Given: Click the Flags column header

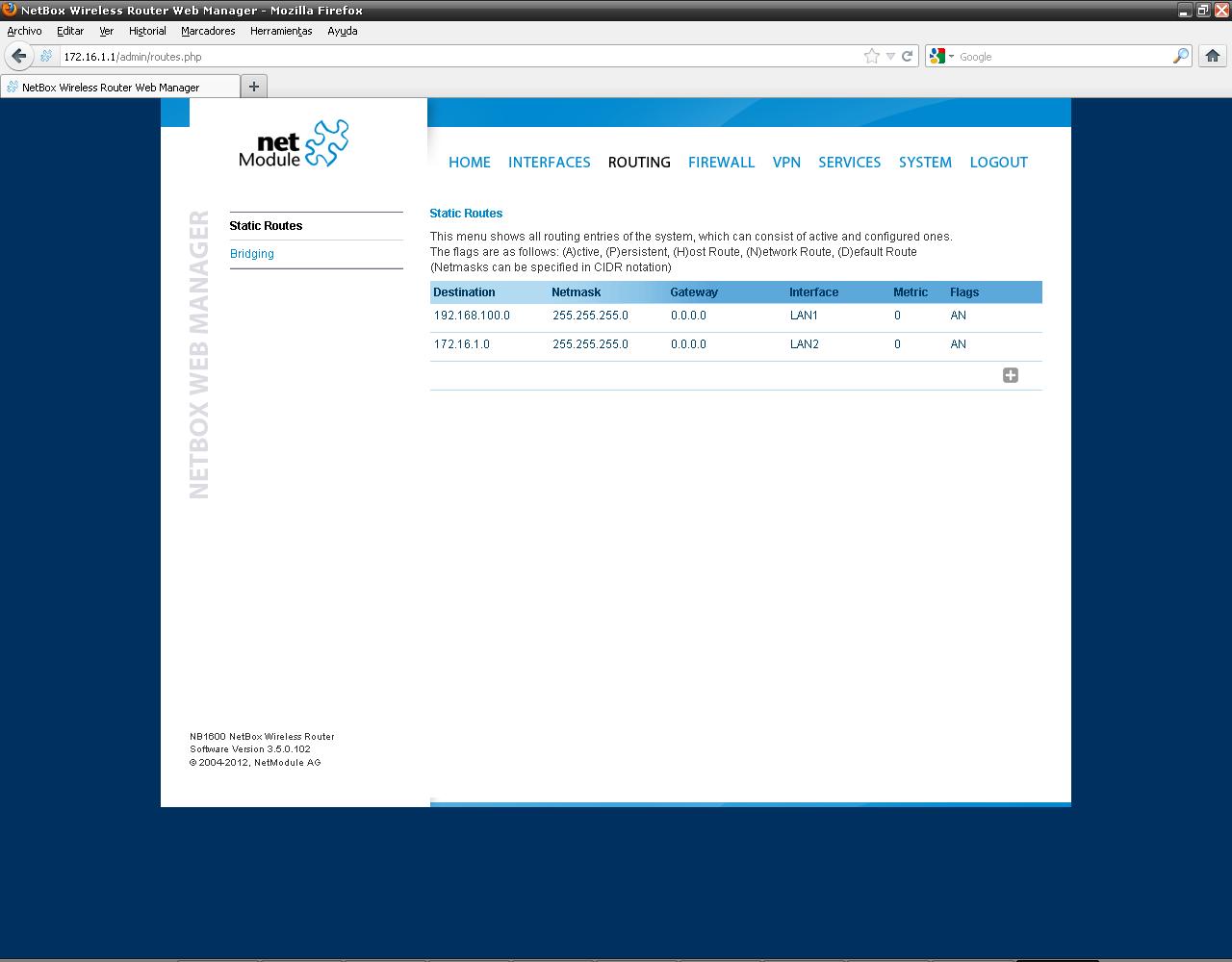Looking at the screenshot, I should tap(964, 292).
